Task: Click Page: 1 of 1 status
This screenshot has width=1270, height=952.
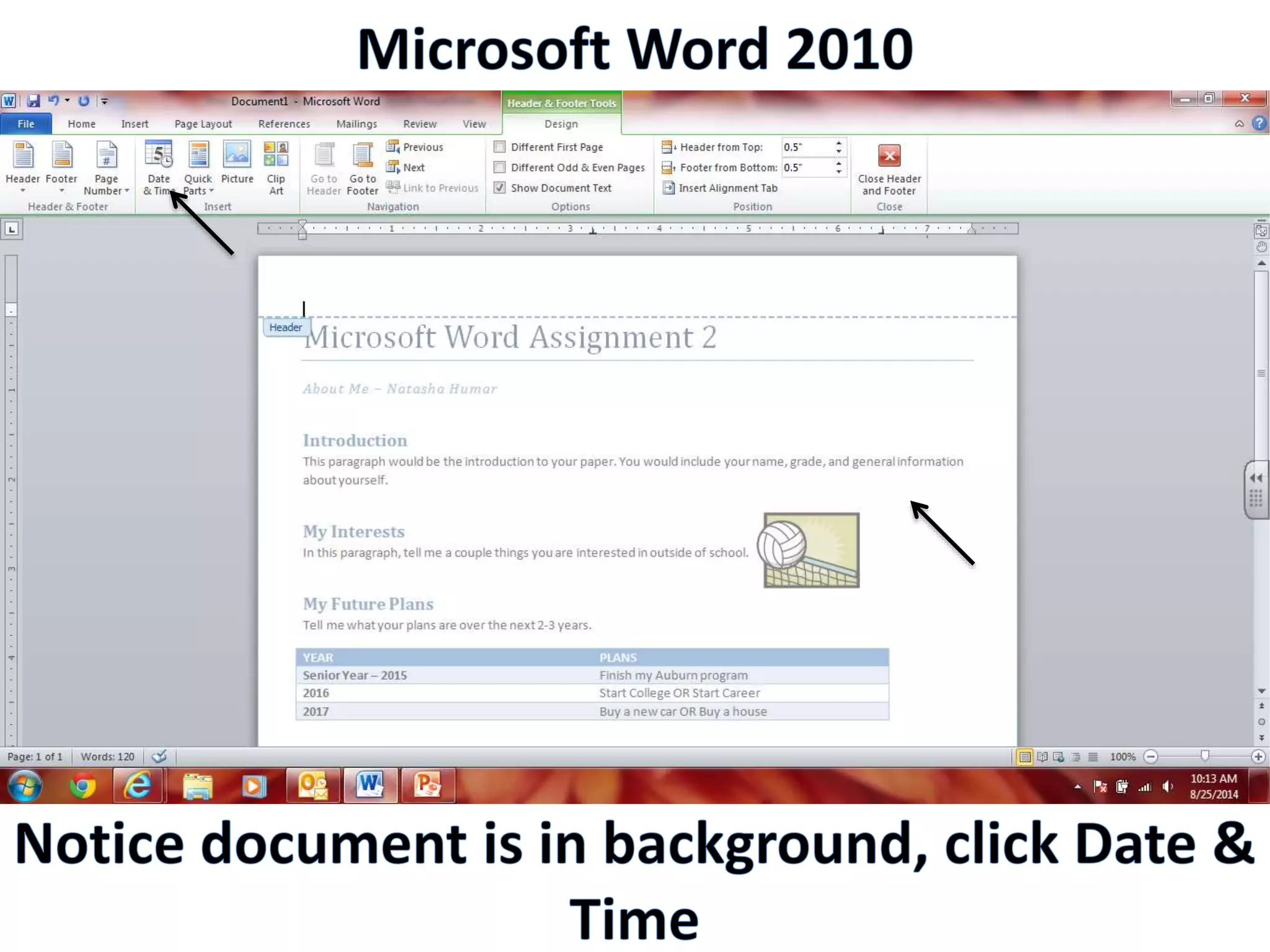Action: [x=35, y=757]
